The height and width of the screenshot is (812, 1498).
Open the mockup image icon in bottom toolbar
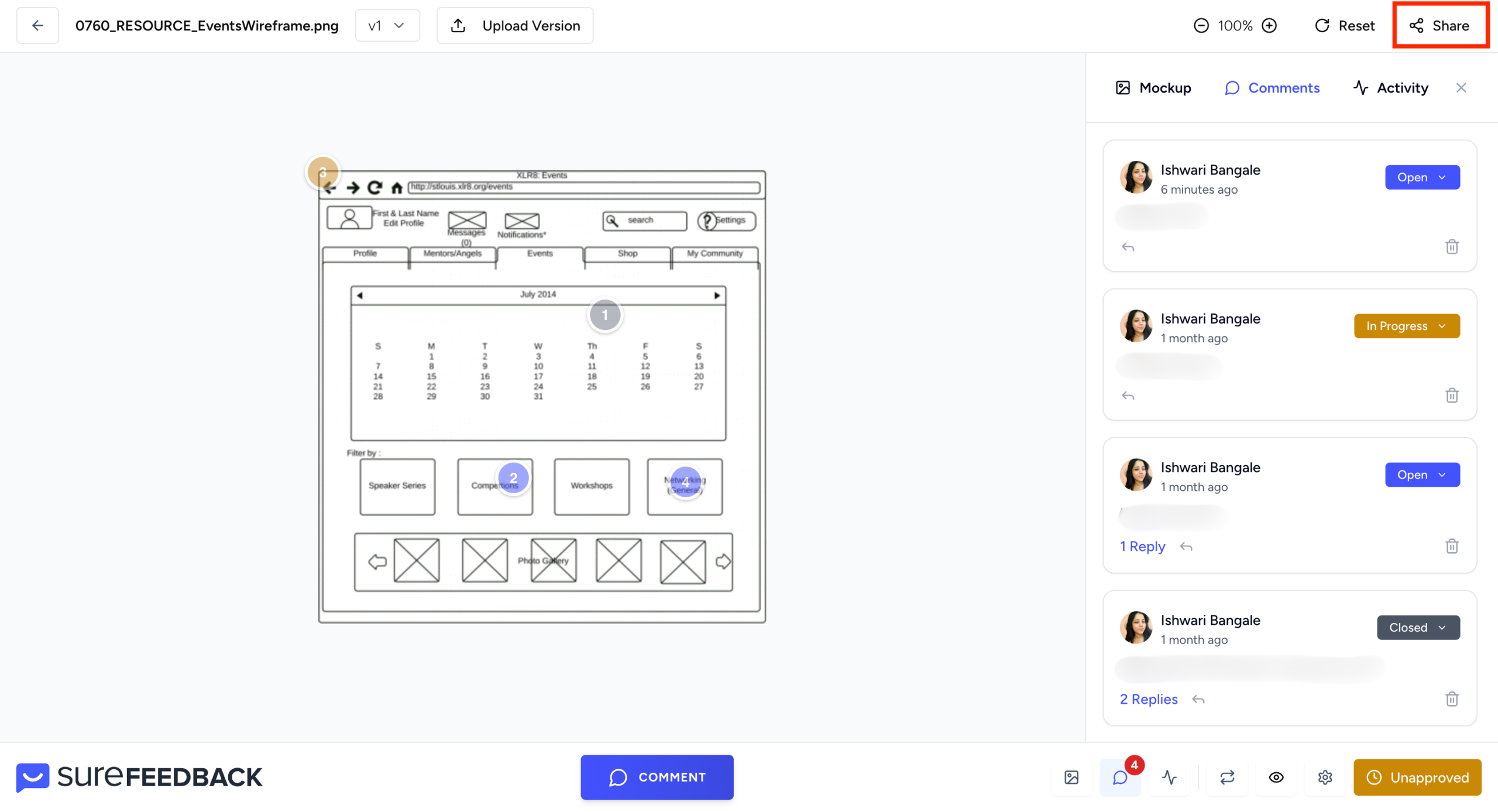click(x=1071, y=777)
